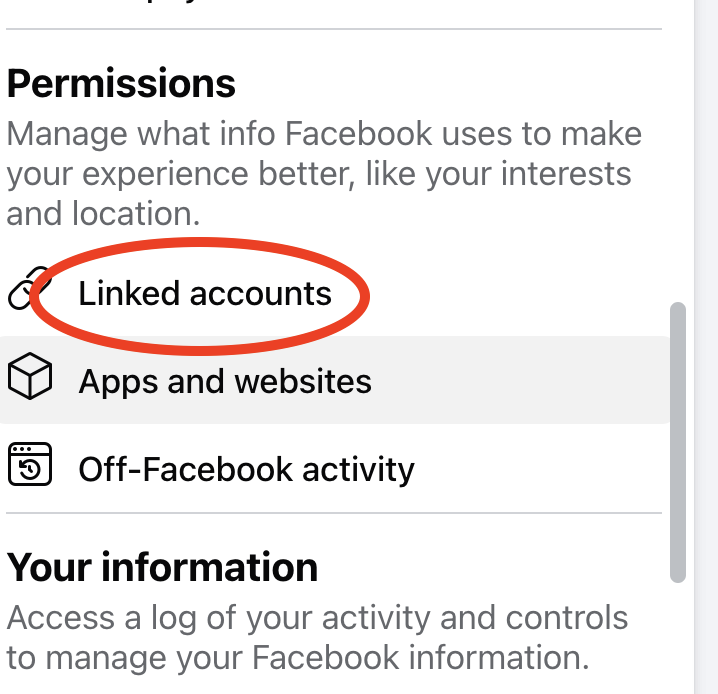Click blank space right of Off-Facebook activity
This screenshot has width=718, height=694.
pyautogui.click(x=540, y=469)
